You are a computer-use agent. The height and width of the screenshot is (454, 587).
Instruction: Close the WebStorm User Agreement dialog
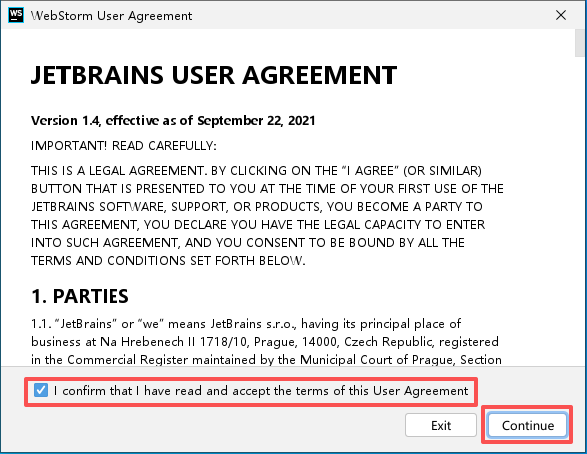pyautogui.click(x=560, y=15)
